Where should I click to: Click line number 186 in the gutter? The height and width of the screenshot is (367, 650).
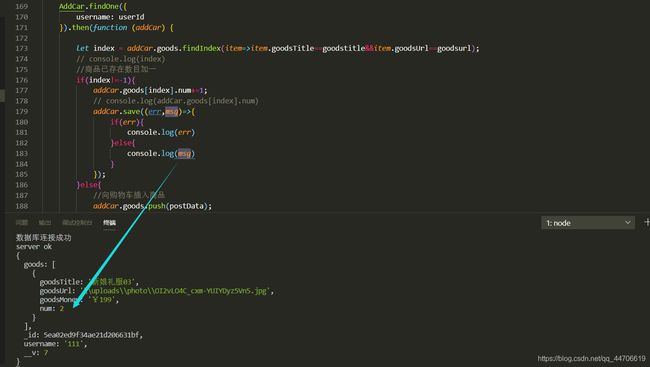coord(22,185)
